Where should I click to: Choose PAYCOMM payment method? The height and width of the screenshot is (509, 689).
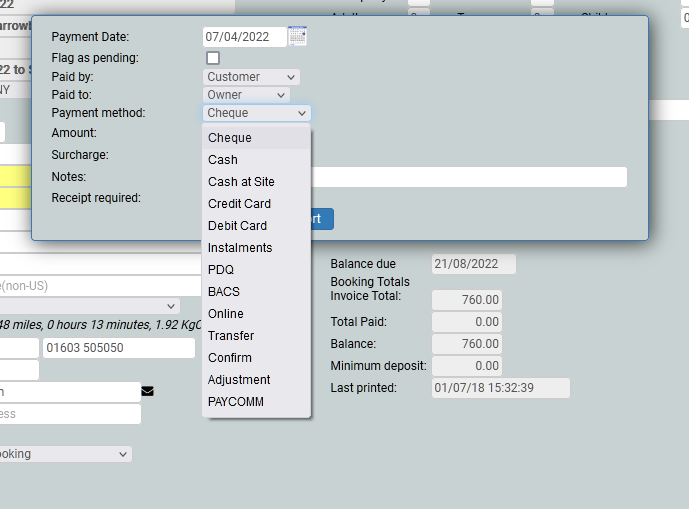point(236,402)
